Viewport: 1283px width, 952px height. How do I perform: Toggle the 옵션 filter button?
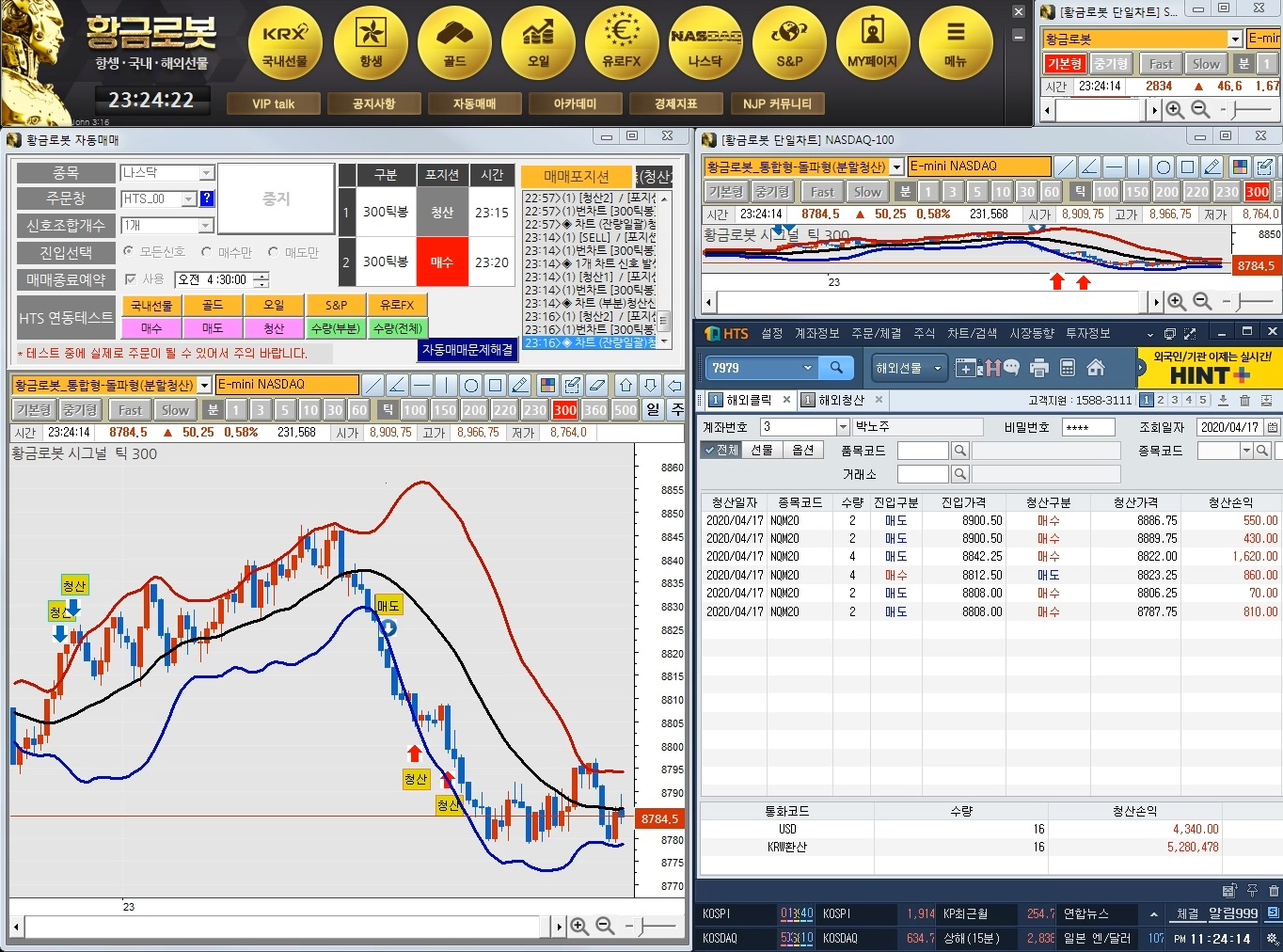(803, 450)
